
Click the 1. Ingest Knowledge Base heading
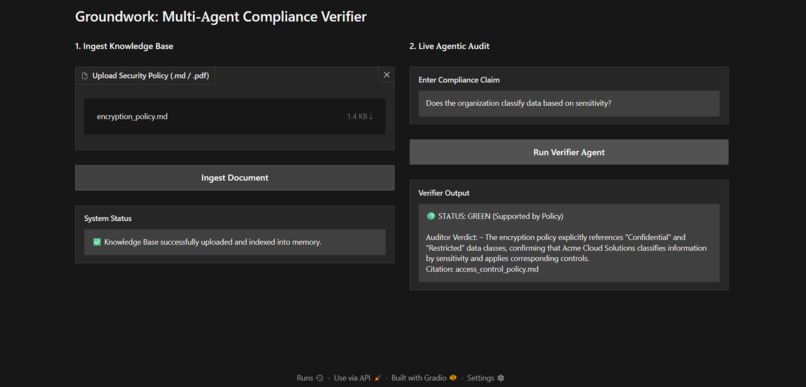click(x=124, y=46)
